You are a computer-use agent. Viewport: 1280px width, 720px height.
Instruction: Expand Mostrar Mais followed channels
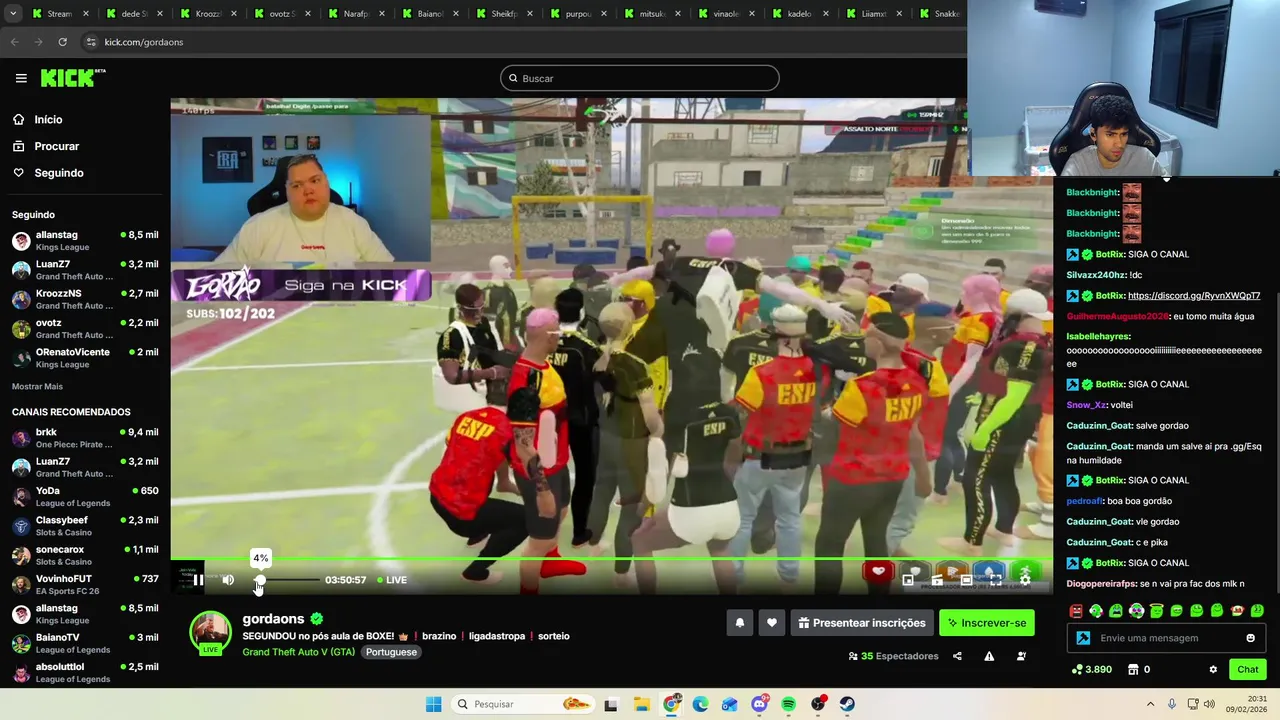(37, 386)
